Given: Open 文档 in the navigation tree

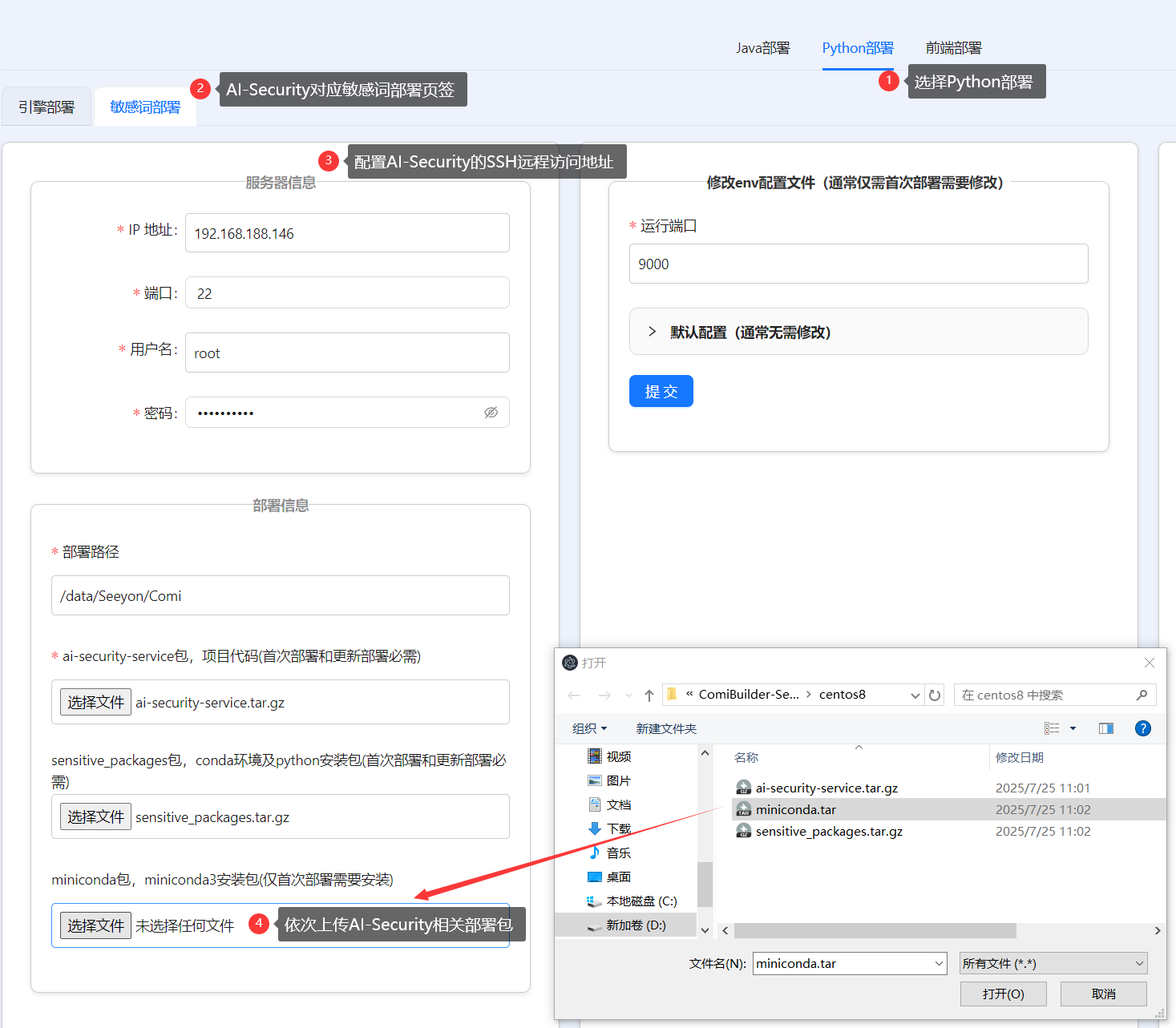Looking at the screenshot, I should 618,804.
